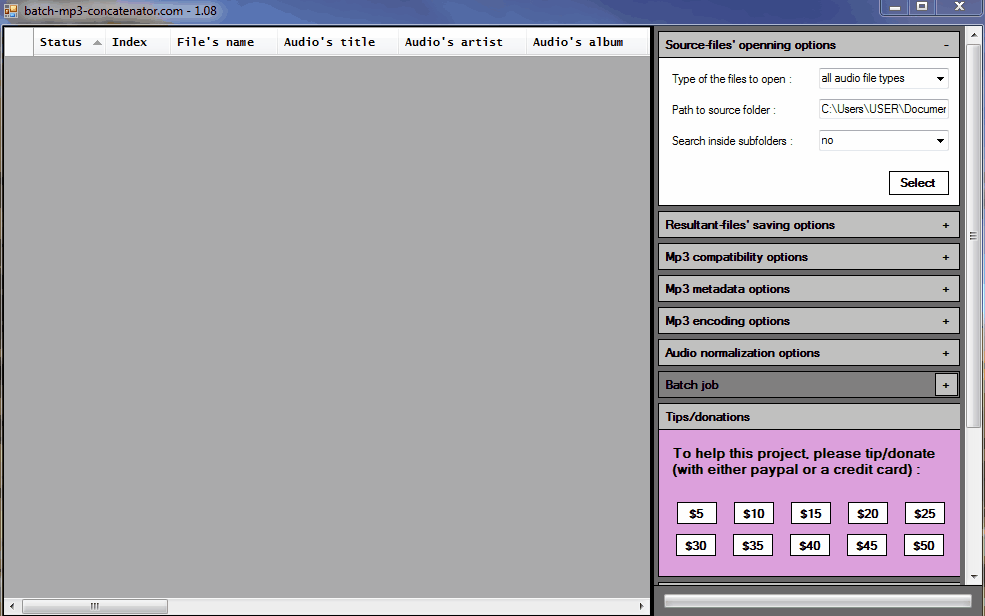
Task: Expand Resultant-files' saving options
Action: 945,225
